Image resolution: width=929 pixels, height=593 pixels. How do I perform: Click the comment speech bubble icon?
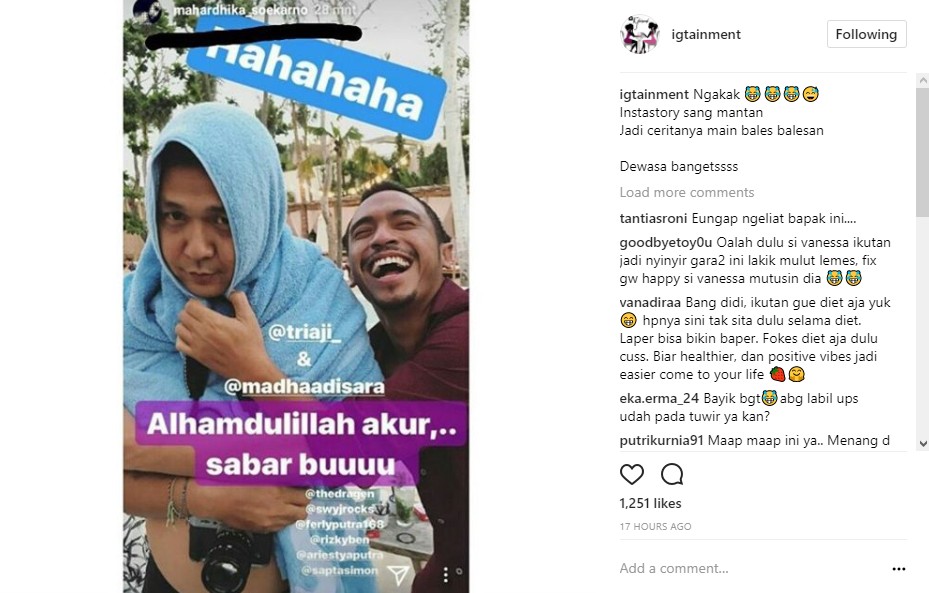point(672,475)
